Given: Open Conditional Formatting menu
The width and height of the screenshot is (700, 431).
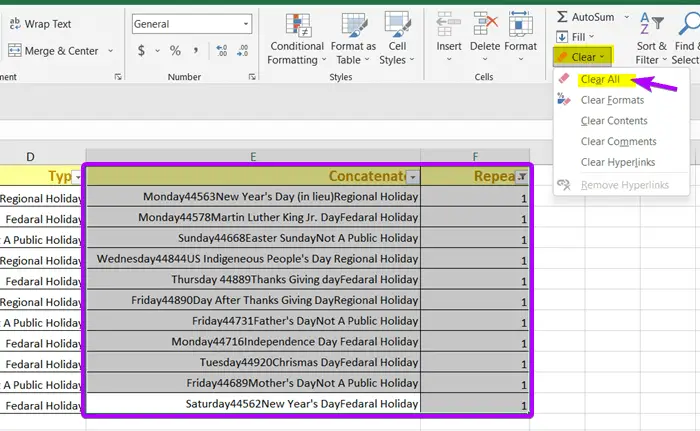Looking at the screenshot, I should click(297, 39).
